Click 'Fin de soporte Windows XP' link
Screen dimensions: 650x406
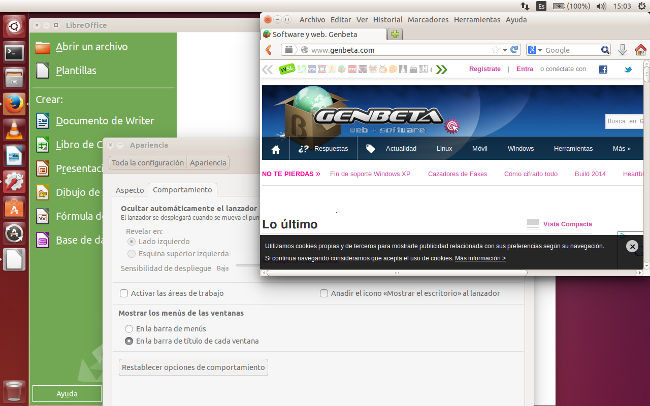(x=370, y=174)
